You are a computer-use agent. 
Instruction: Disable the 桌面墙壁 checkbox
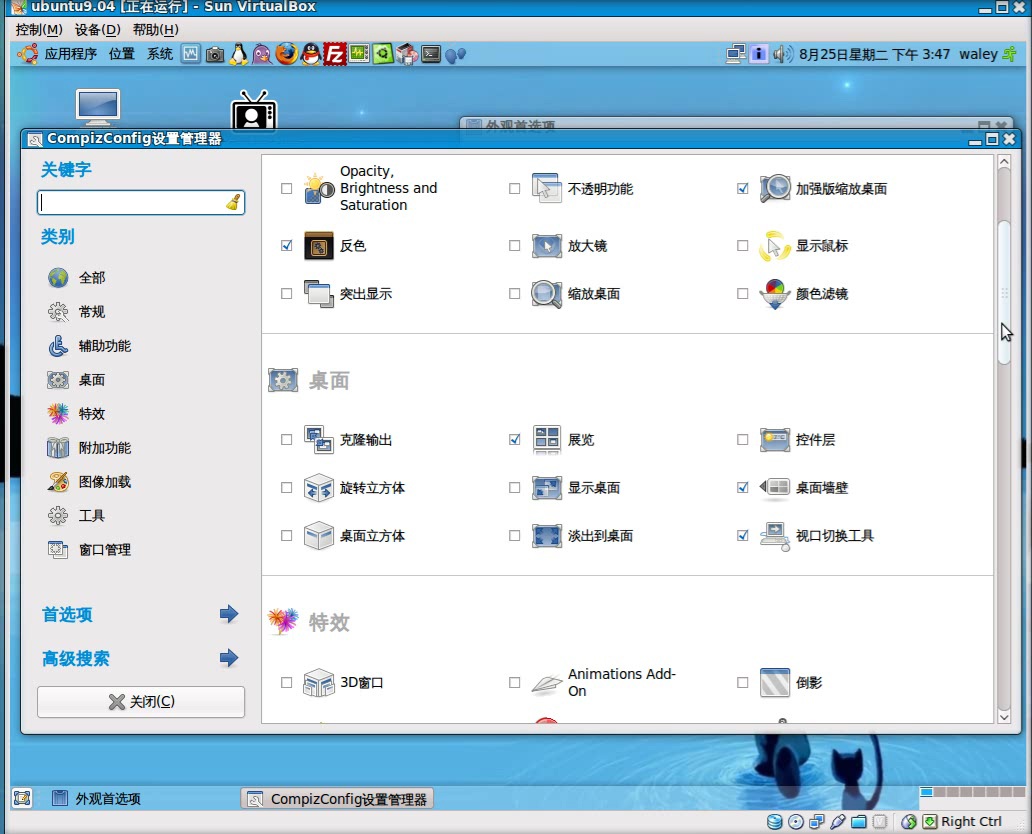[x=742, y=488]
